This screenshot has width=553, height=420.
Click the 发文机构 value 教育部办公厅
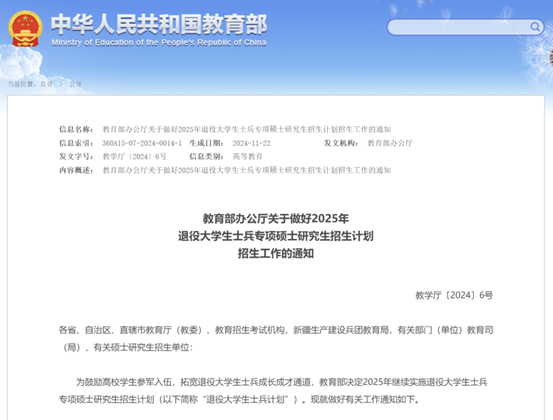(x=390, y=143)
